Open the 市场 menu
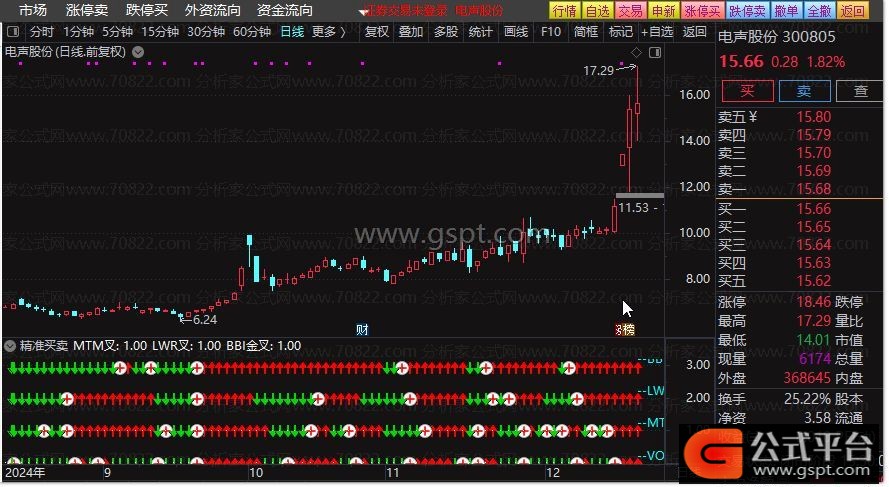 click(x=33, y=10)
